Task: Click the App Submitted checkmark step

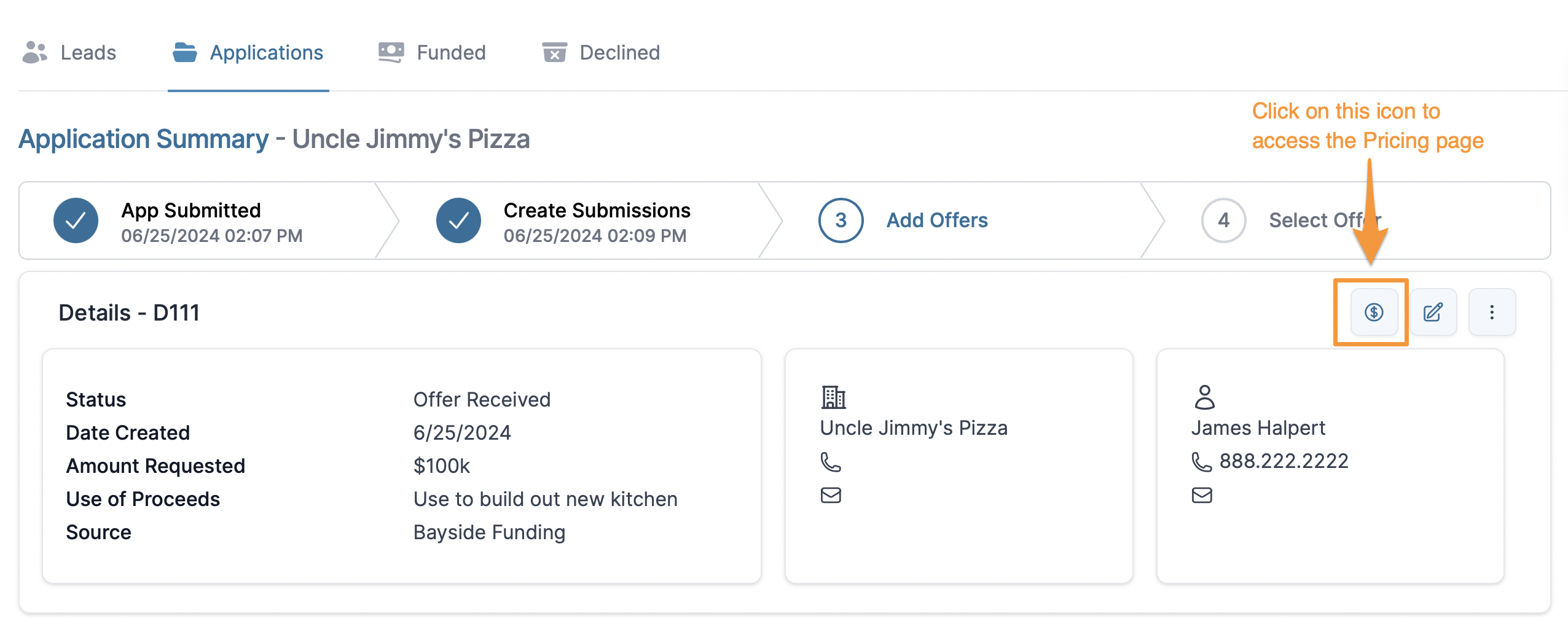Action: [x=76, y=220]
